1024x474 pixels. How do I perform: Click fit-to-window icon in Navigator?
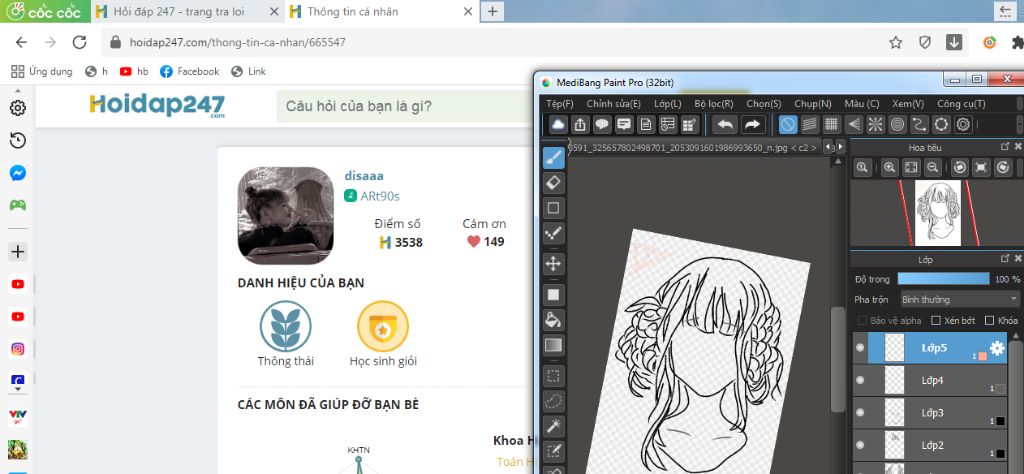pos(911,167)
